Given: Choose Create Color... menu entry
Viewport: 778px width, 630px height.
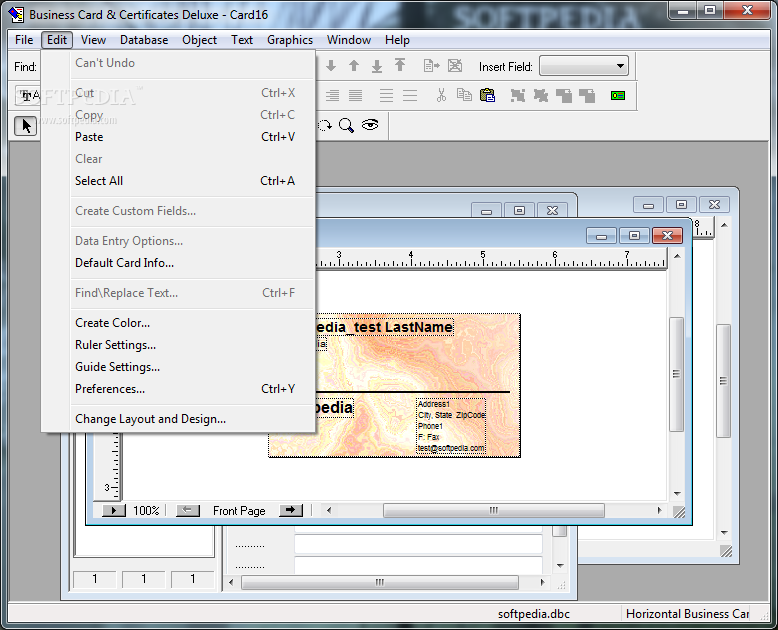Looking at the screenshot, I should pos(185,323).
